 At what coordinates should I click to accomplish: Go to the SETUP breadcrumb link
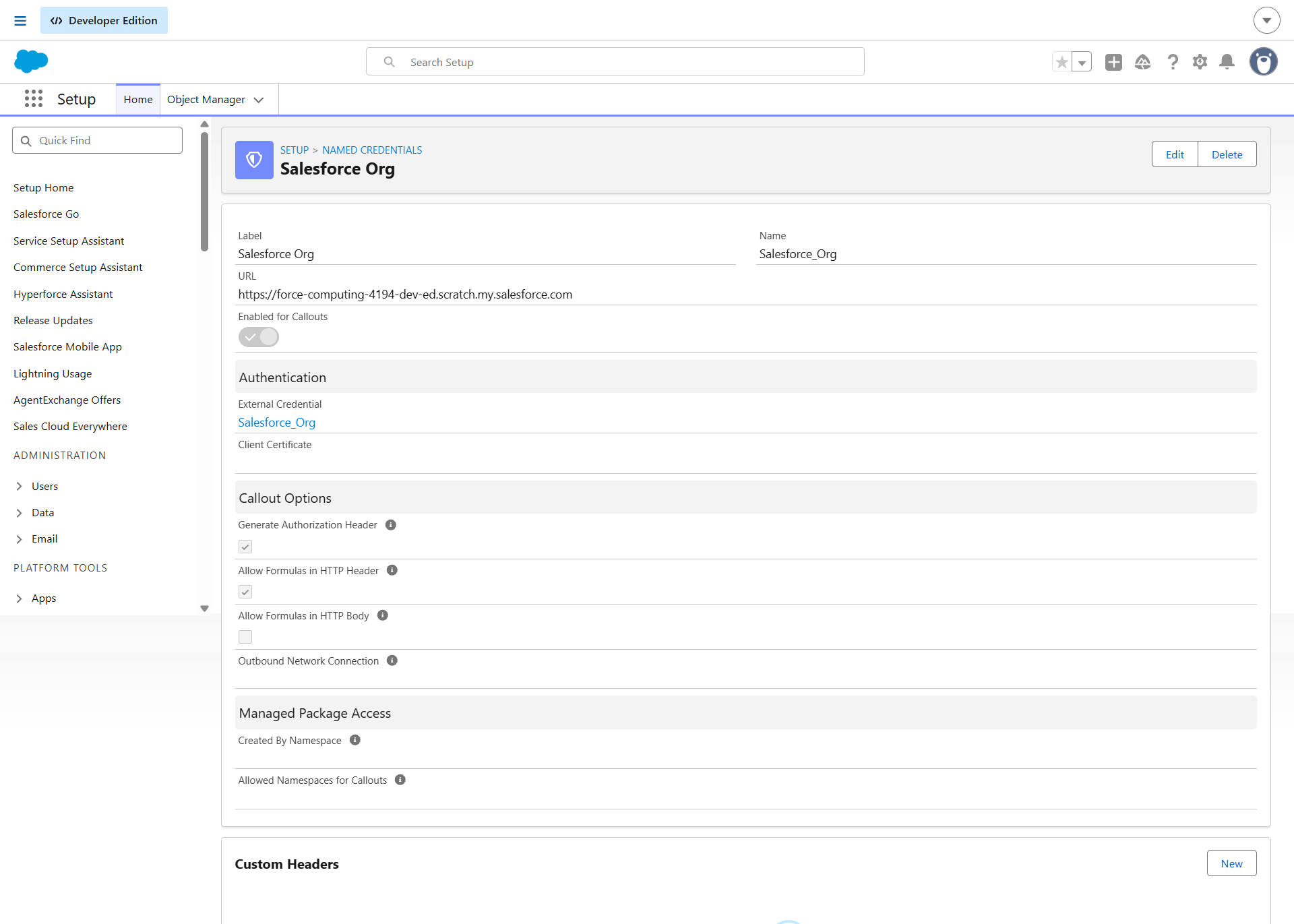pos(295,150)
